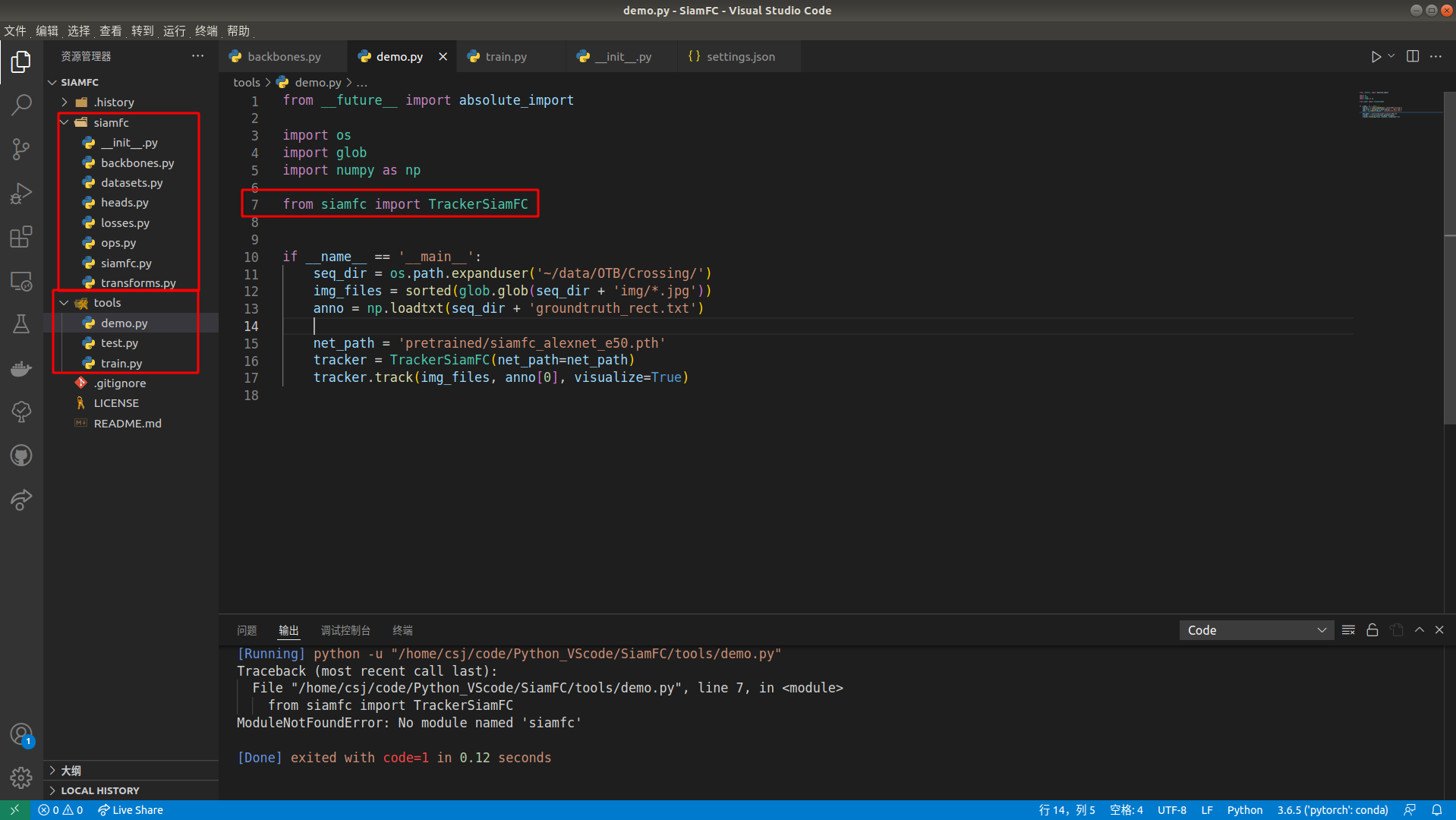Open the Testing (beaker) view
This screenshot has width=1456, height=820.
[20, 324]
